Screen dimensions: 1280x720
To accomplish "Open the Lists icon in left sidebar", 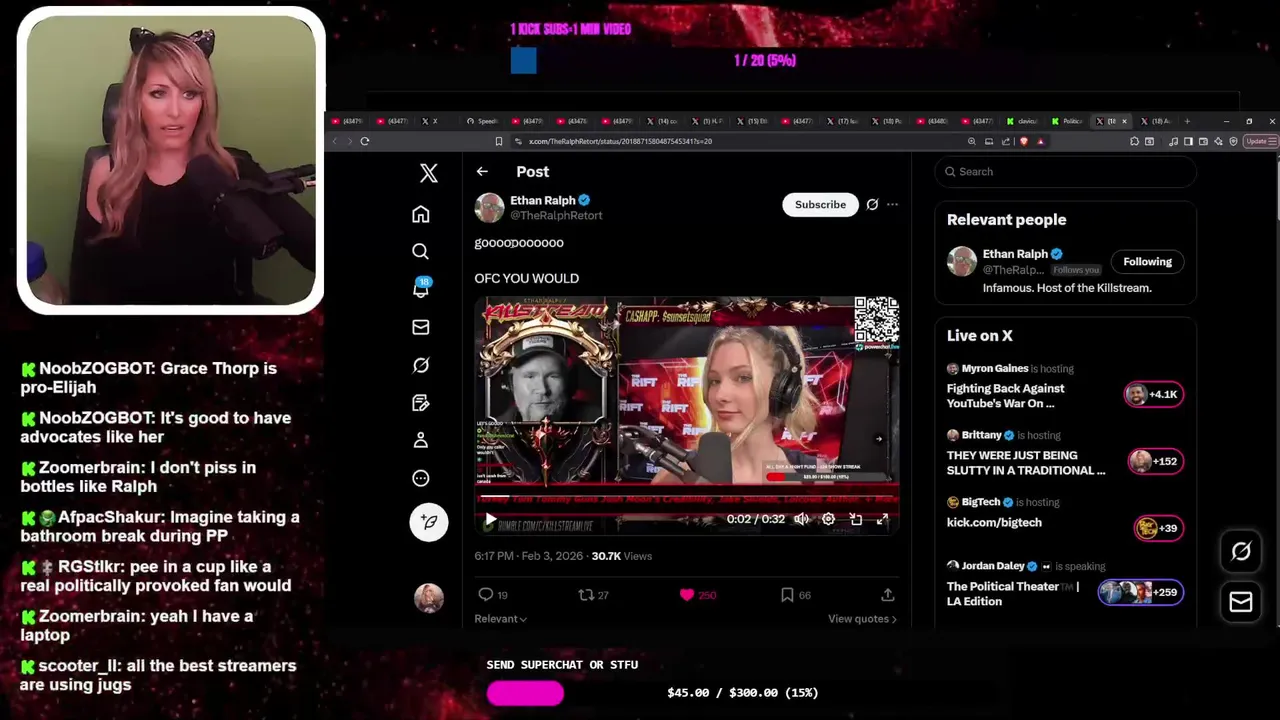I will [421, 403].
